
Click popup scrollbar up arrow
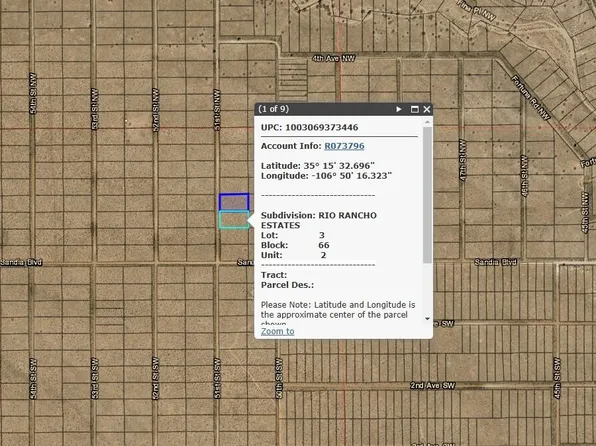[427, 122]
